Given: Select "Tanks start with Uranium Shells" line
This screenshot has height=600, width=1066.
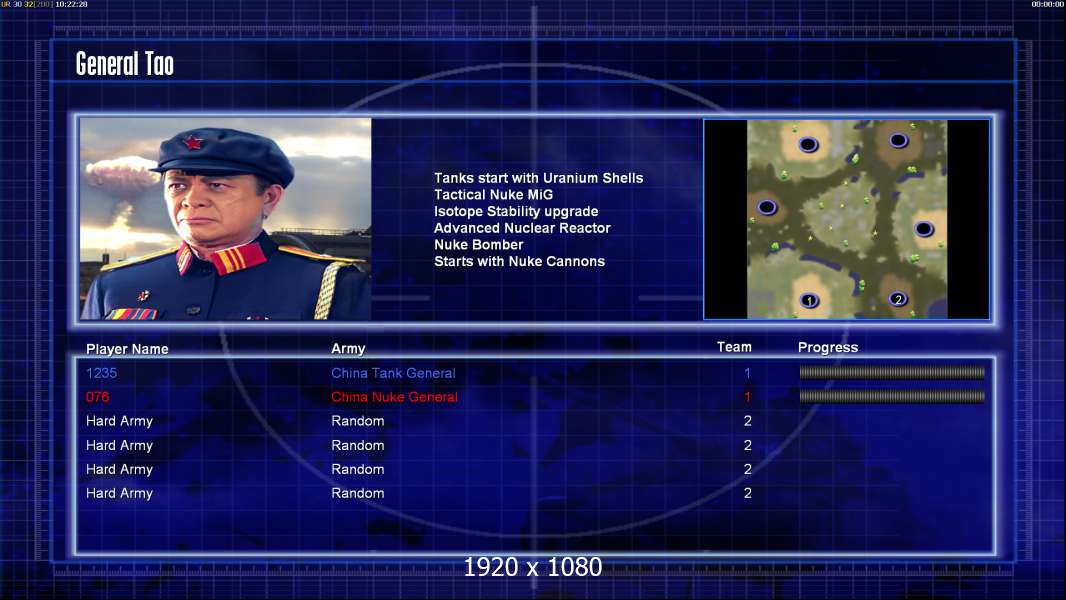Looking at the screenshot, I should coord(538,178).
